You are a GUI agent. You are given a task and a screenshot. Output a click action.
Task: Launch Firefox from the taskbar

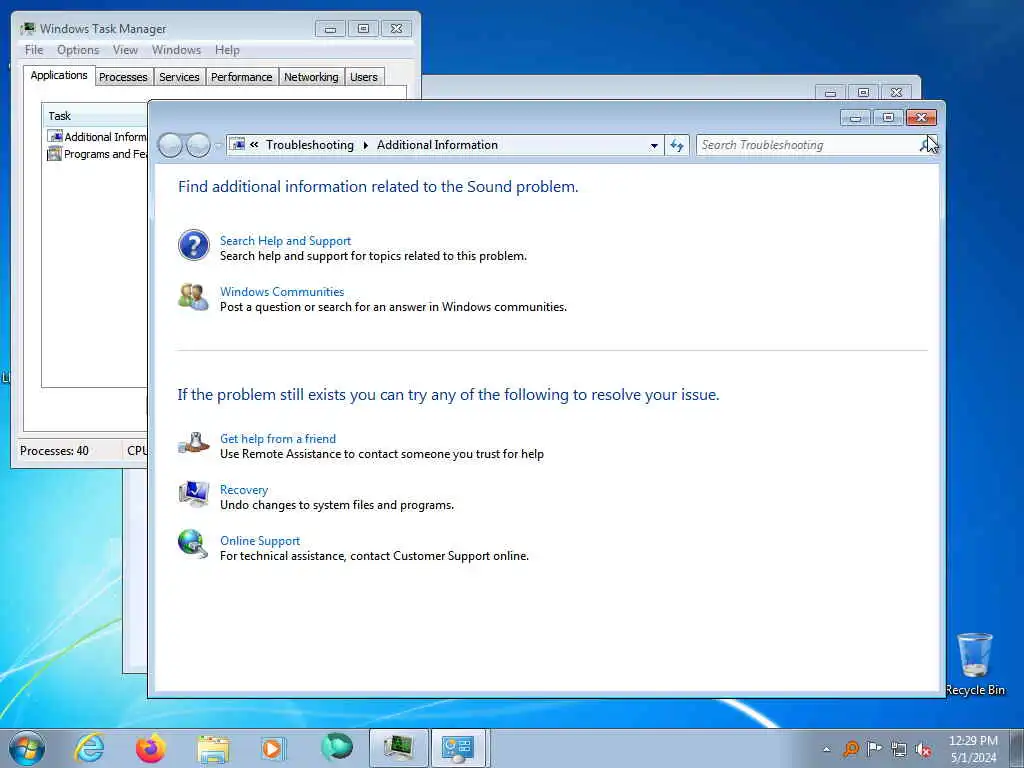(151, 748)
